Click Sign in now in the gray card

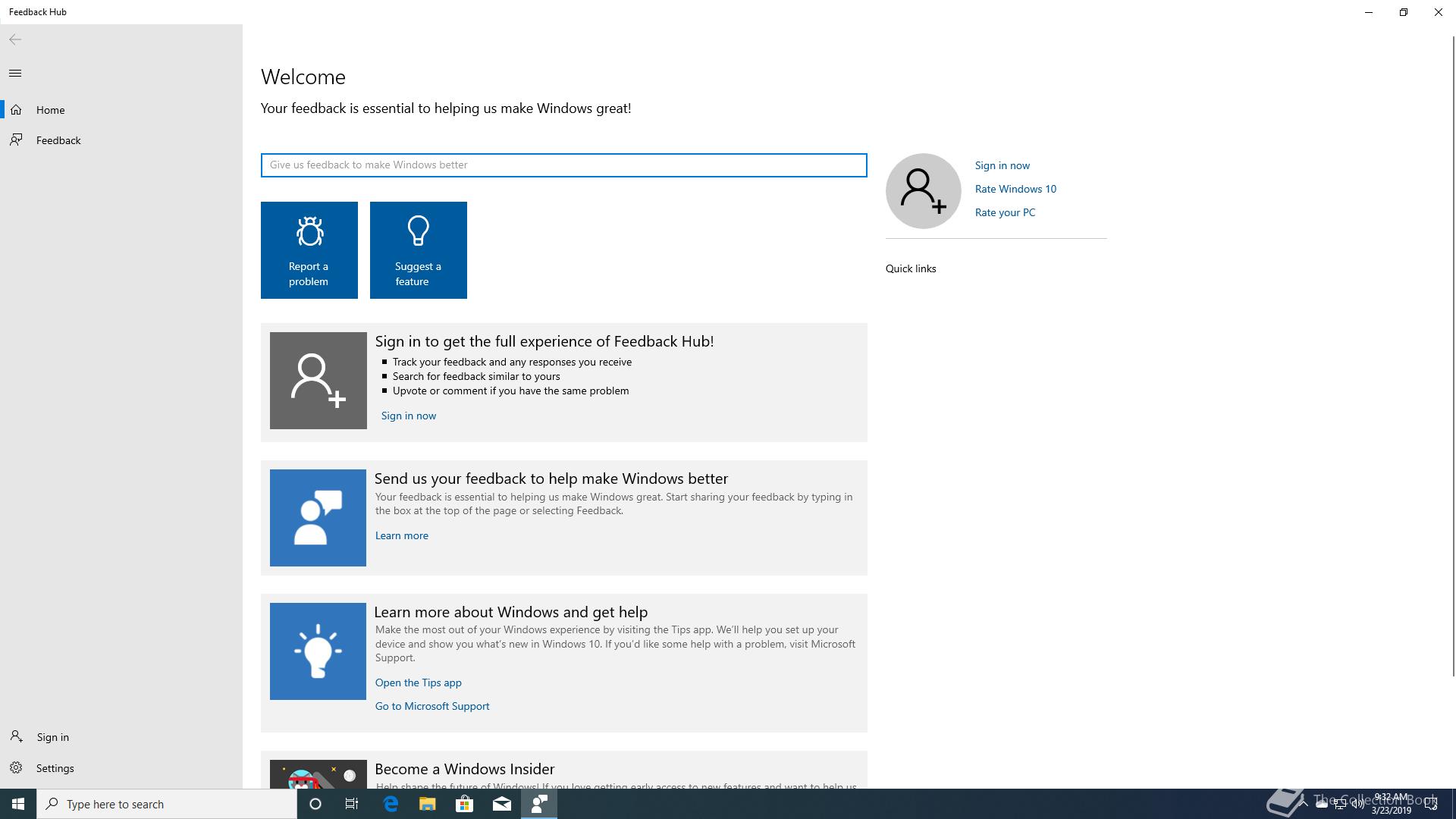pyautogui.click(x=408, y=416)
